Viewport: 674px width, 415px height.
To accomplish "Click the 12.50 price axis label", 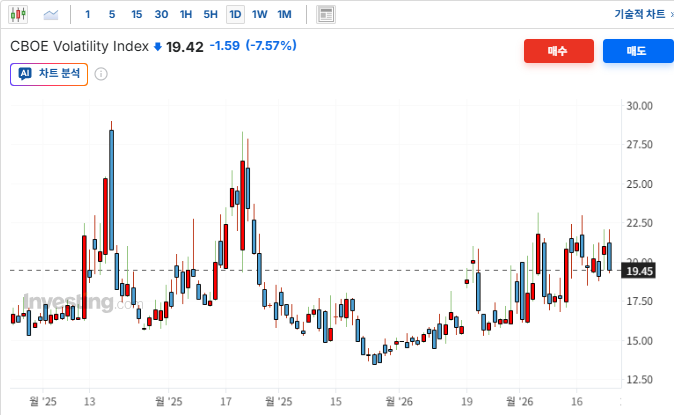I will pos(639,379).
